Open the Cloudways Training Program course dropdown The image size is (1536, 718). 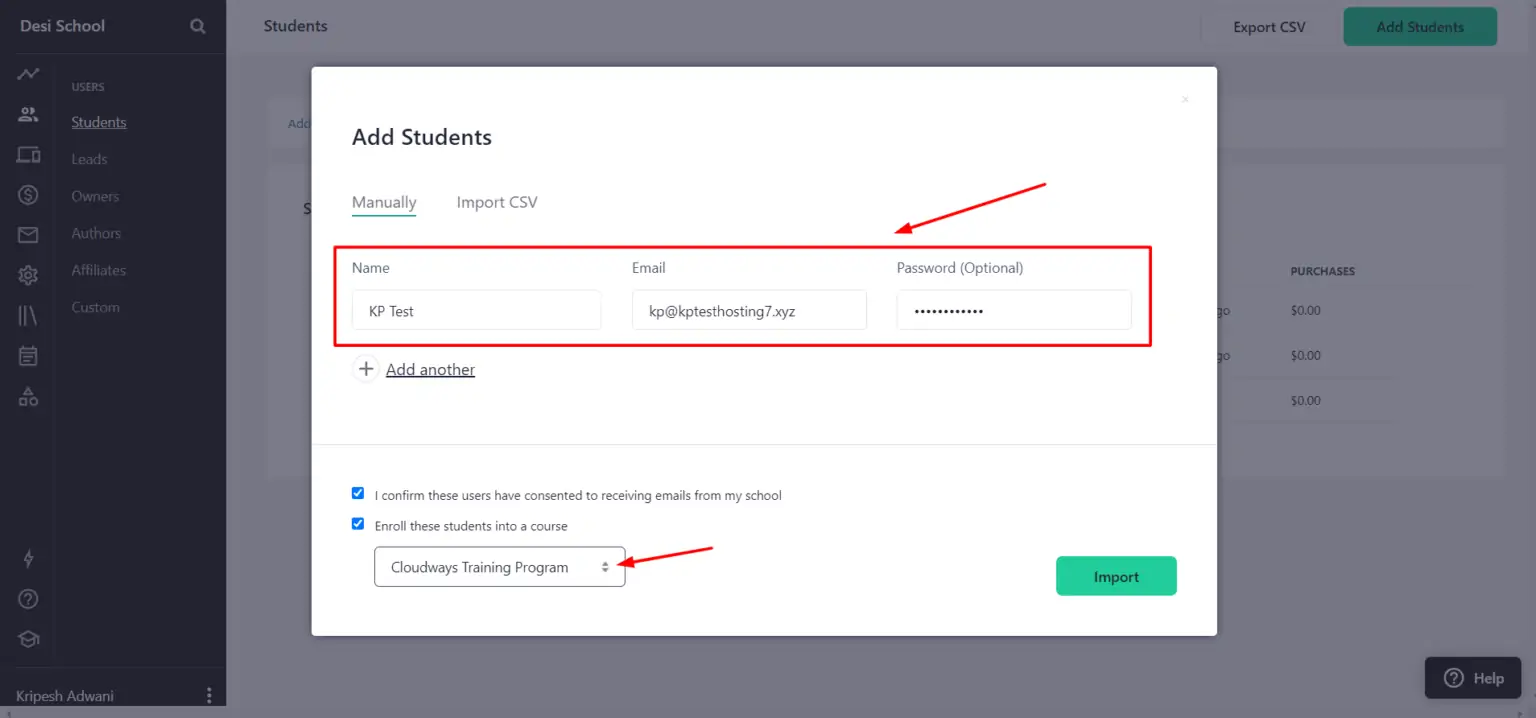[x=500, y=567]
